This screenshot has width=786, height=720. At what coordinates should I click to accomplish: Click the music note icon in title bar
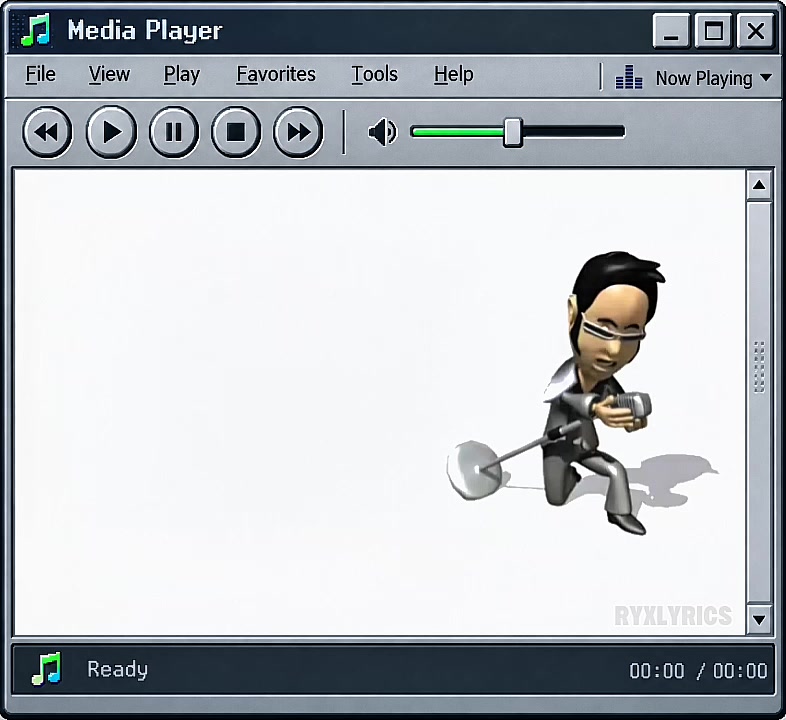click(x=35, y=30)
